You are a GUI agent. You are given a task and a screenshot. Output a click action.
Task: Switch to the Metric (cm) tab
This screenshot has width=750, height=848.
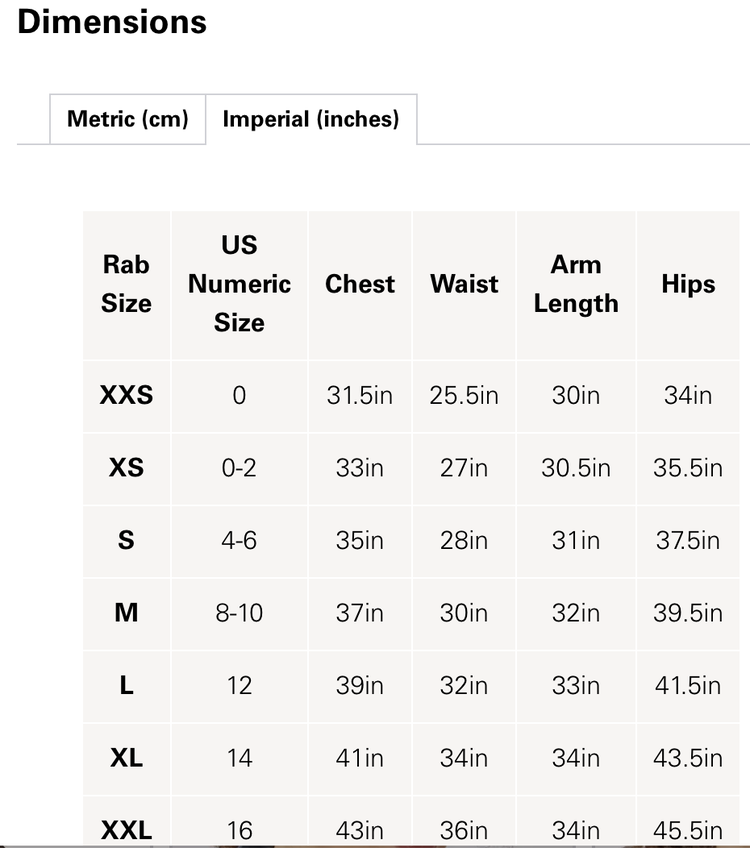click(x=128, y=119)
